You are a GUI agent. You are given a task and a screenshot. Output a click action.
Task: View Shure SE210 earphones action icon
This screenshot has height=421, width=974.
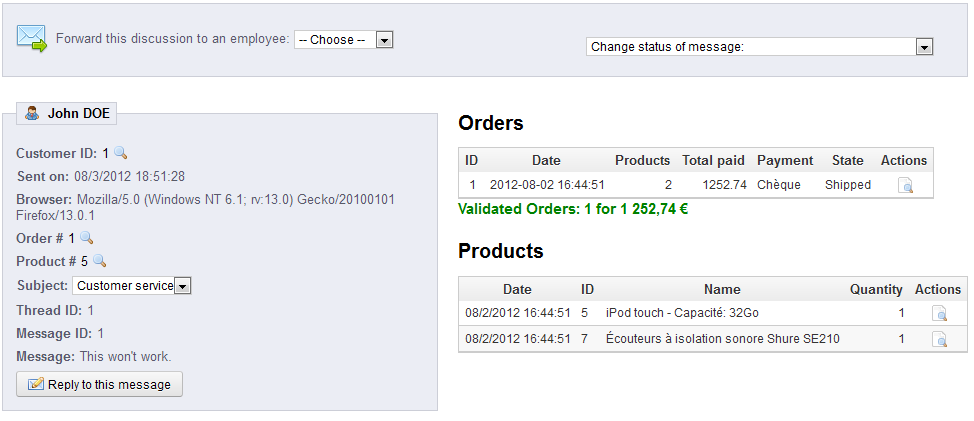pyautogui.click(x=939, y=339)
